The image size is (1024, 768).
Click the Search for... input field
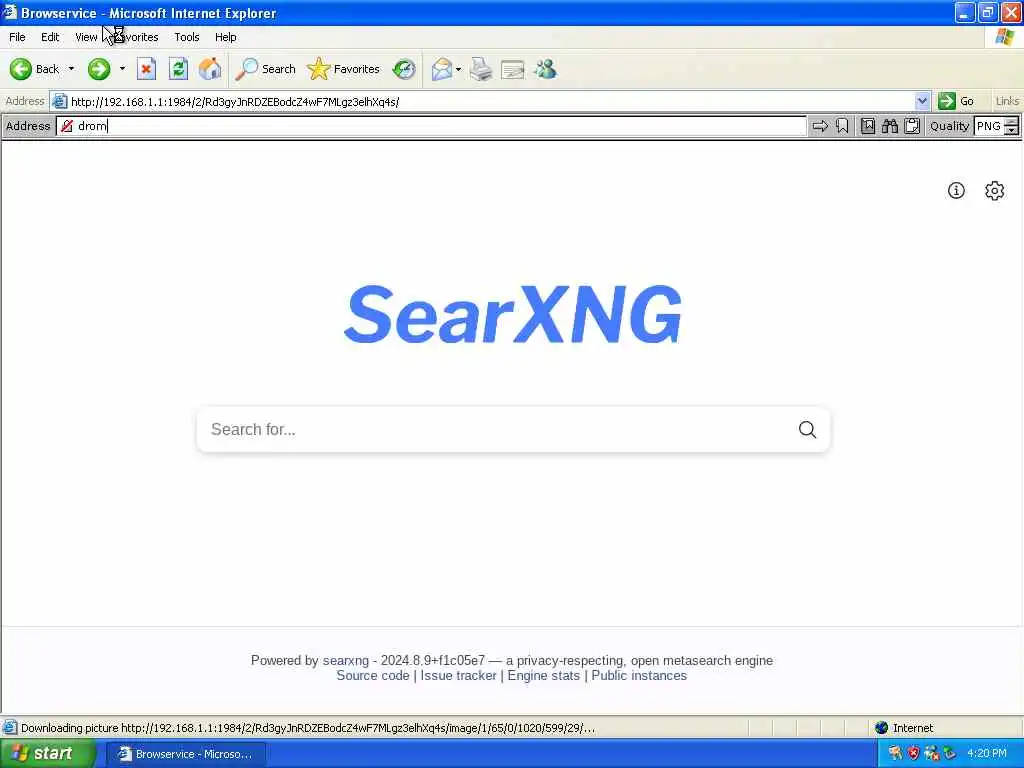point(496,429)
